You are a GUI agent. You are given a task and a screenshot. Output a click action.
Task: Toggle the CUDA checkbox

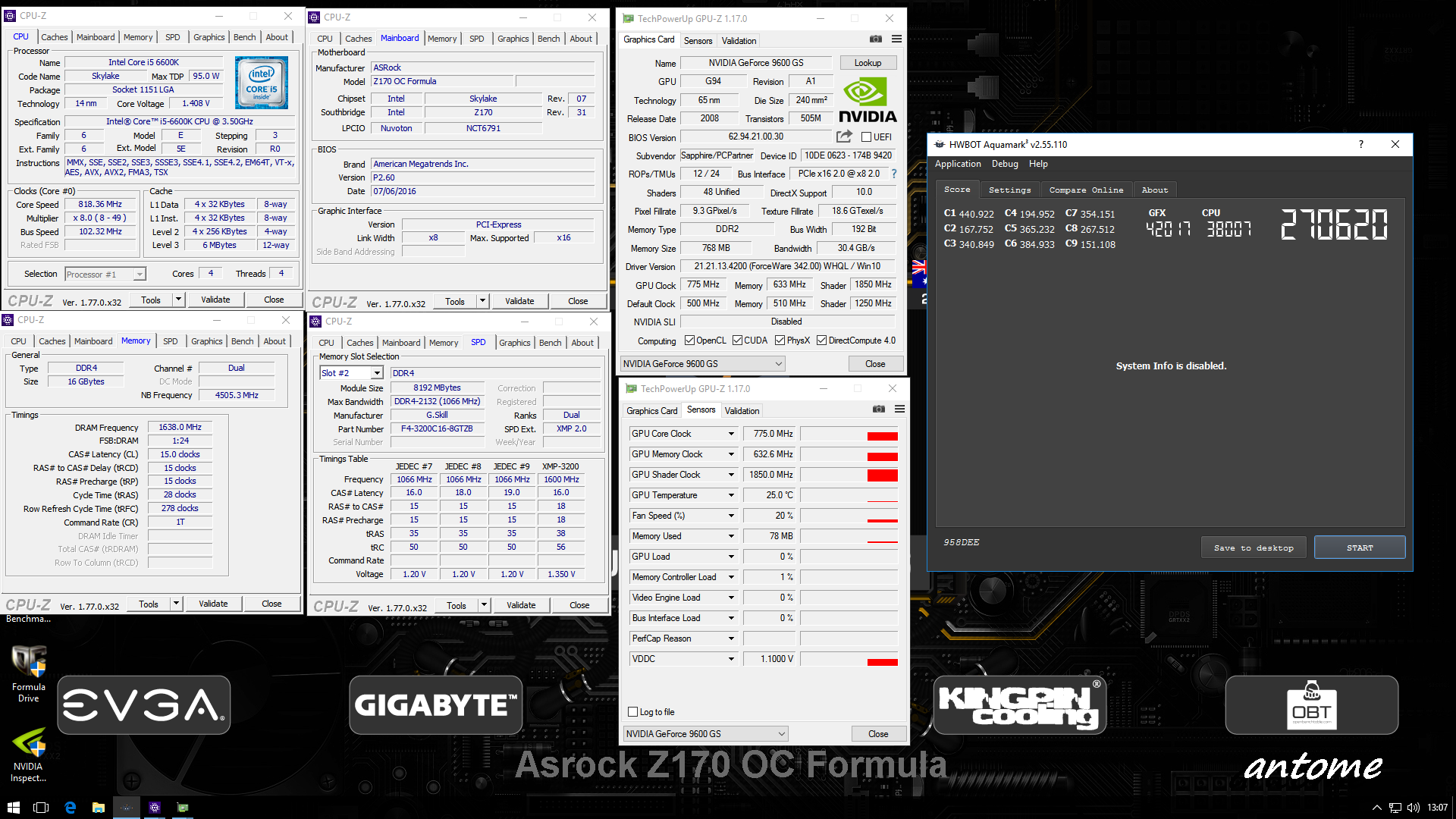[737, 340]
